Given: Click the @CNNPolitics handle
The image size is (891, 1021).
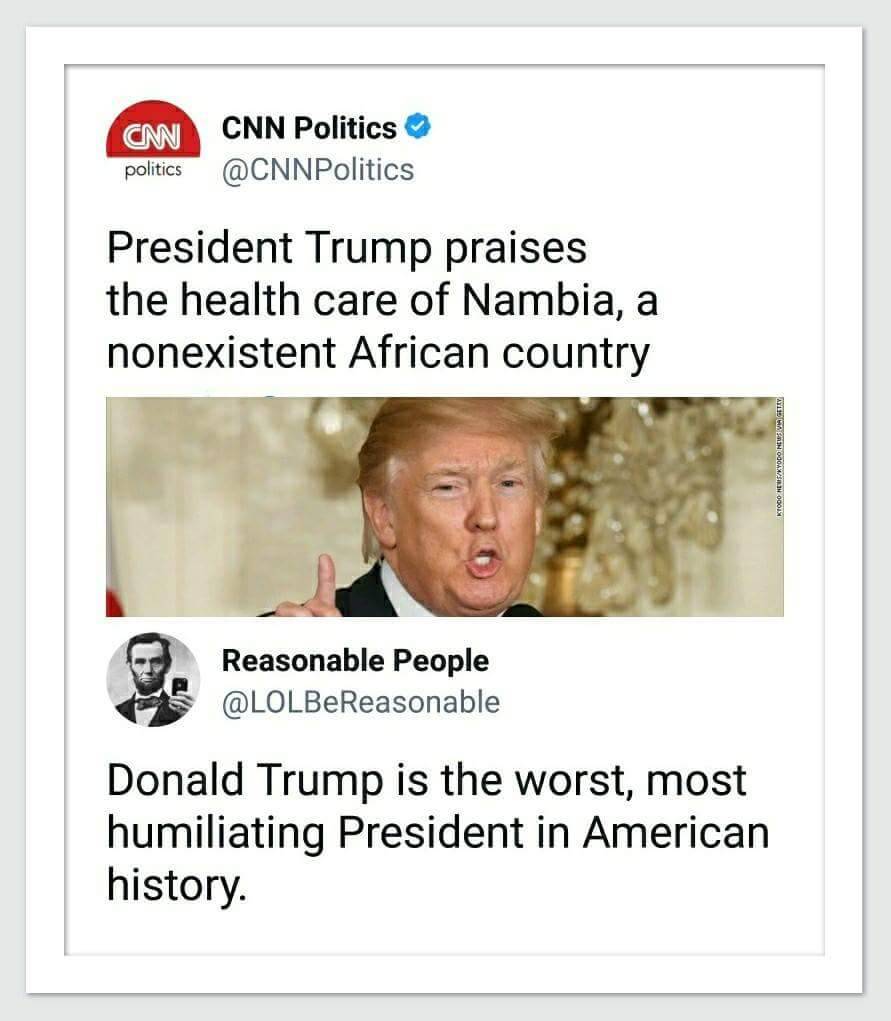Looking at the screenshot, I should tap(317, 170).
